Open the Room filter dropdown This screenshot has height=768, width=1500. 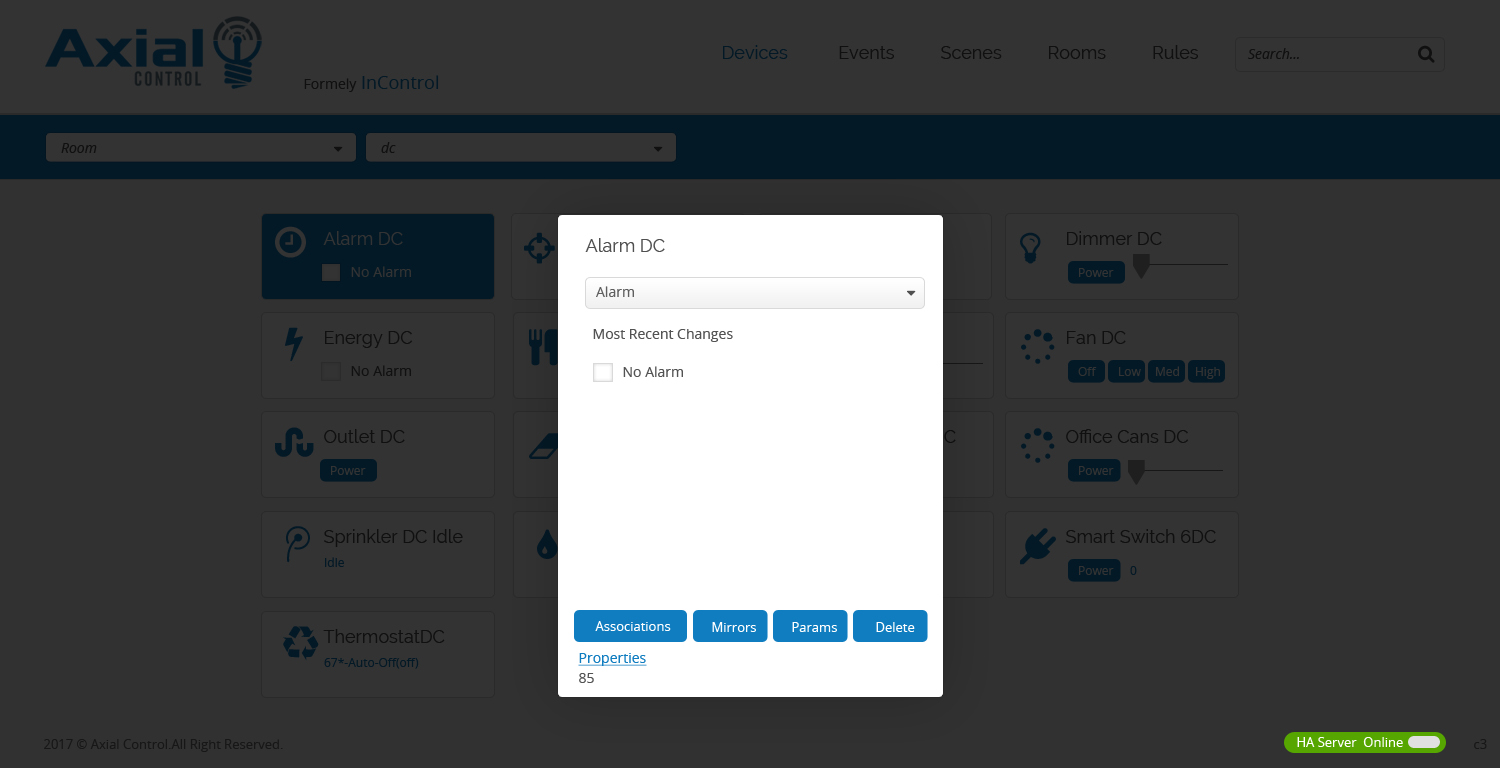(201, 148)
